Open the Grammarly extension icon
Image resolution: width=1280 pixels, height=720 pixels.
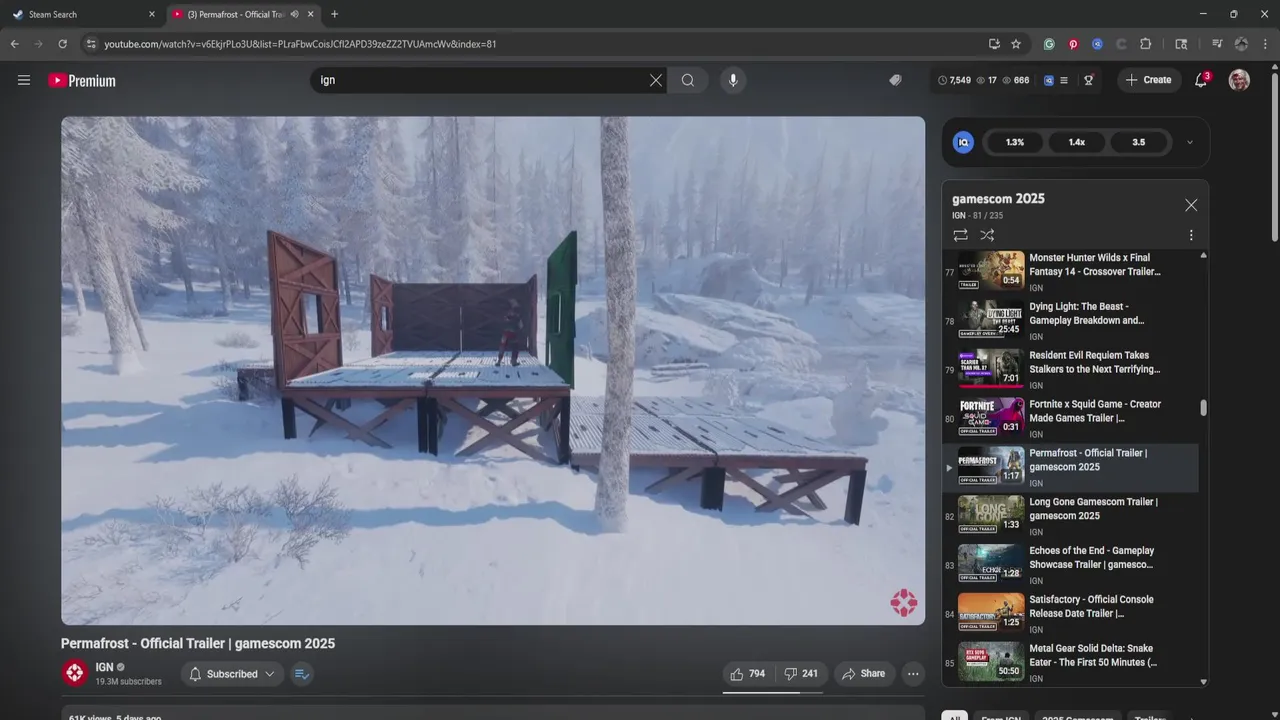[x=1049, y=44]
